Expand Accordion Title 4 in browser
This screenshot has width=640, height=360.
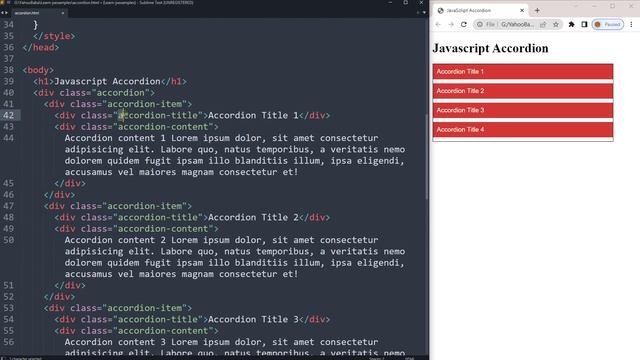click(x=523, y=129)
